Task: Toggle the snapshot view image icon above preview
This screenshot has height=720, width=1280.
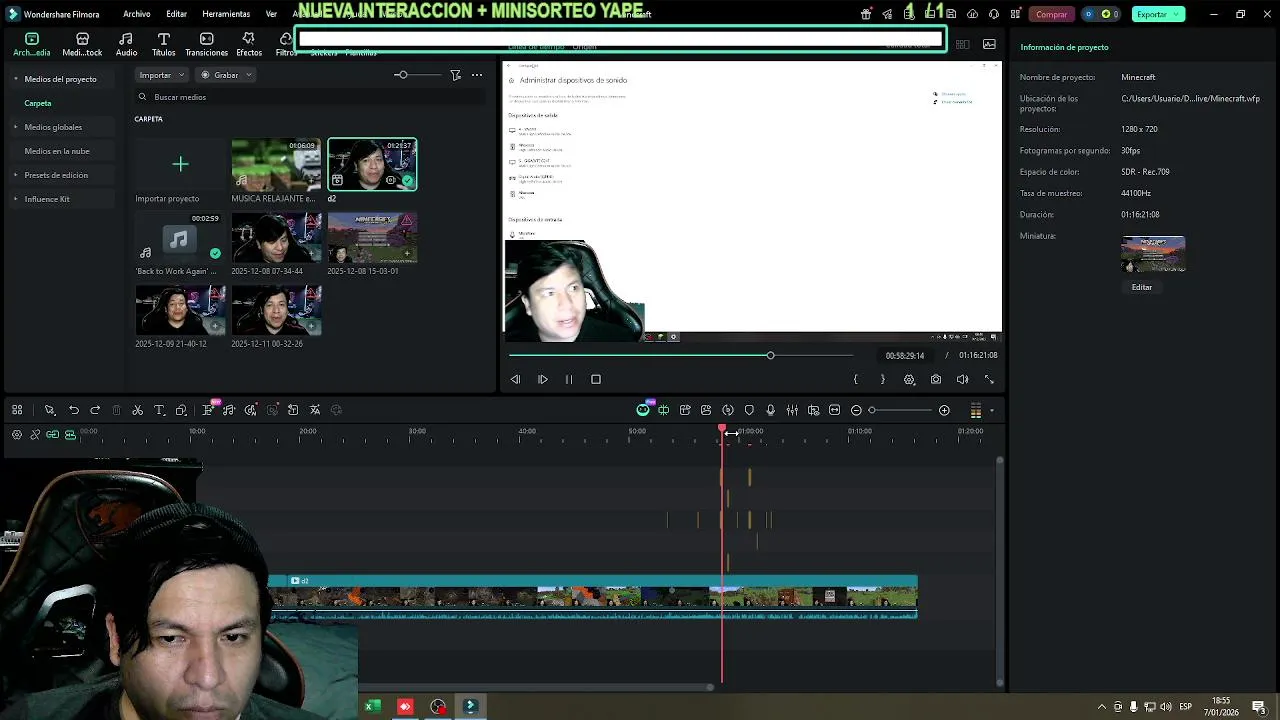Action: click(989, 44)
